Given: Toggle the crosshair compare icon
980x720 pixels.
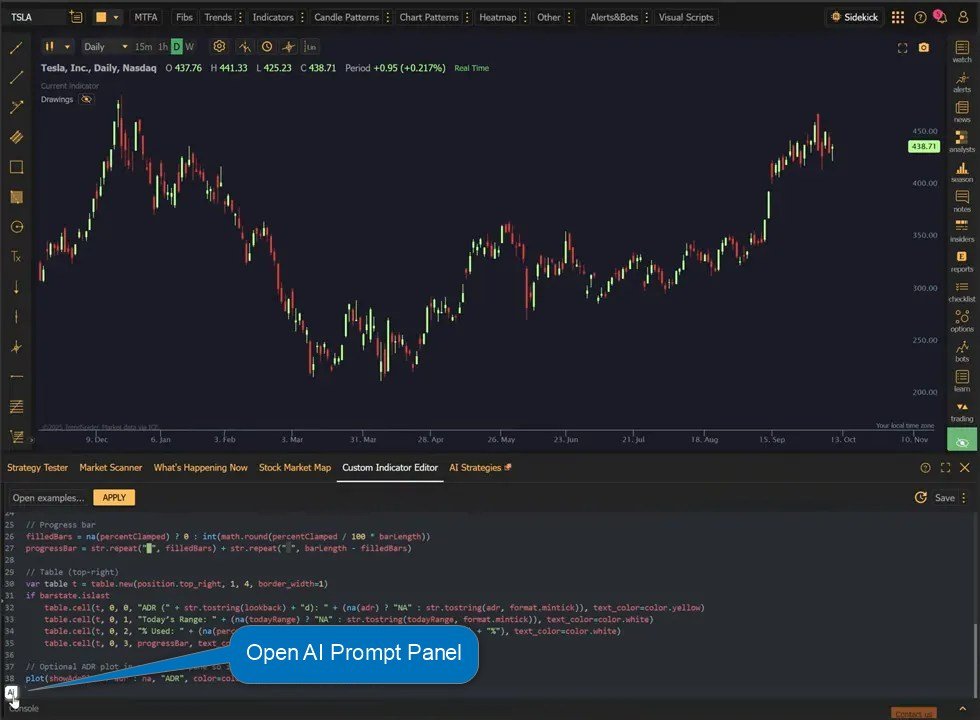Looking at the screenshot, I should [288, 47].
